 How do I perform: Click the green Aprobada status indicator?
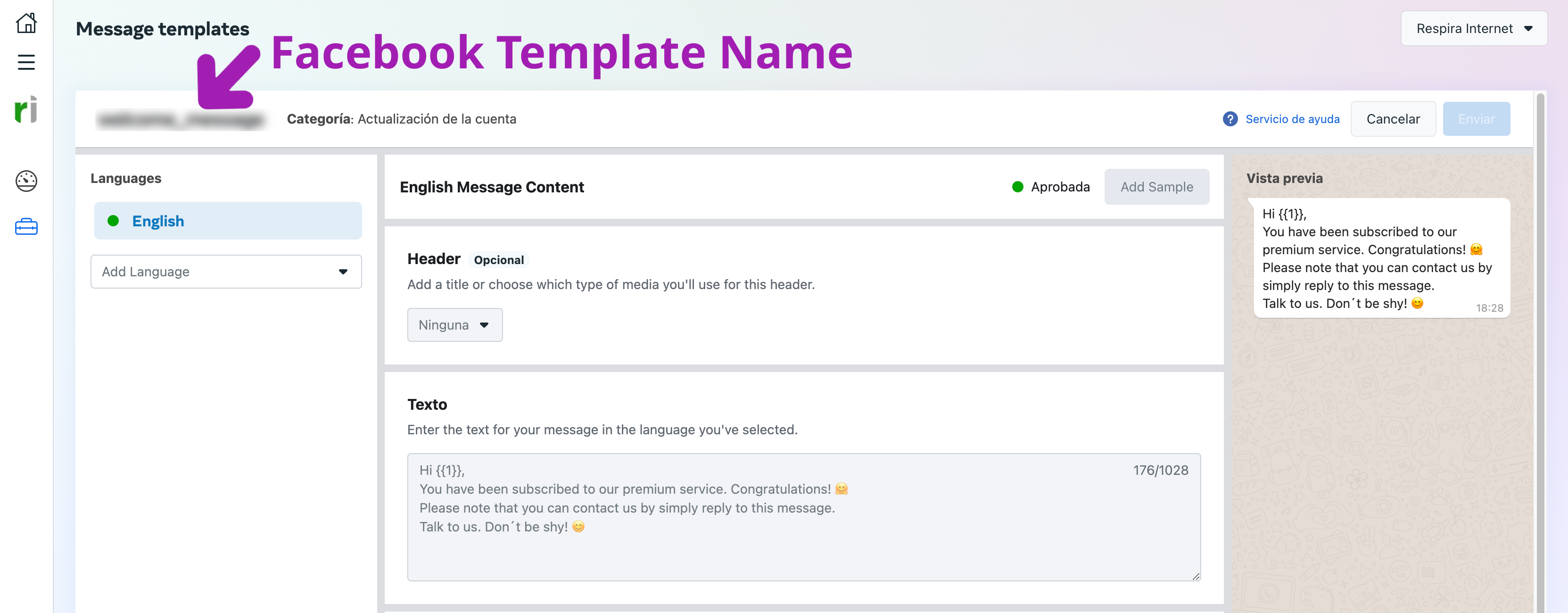point(1018,187)
